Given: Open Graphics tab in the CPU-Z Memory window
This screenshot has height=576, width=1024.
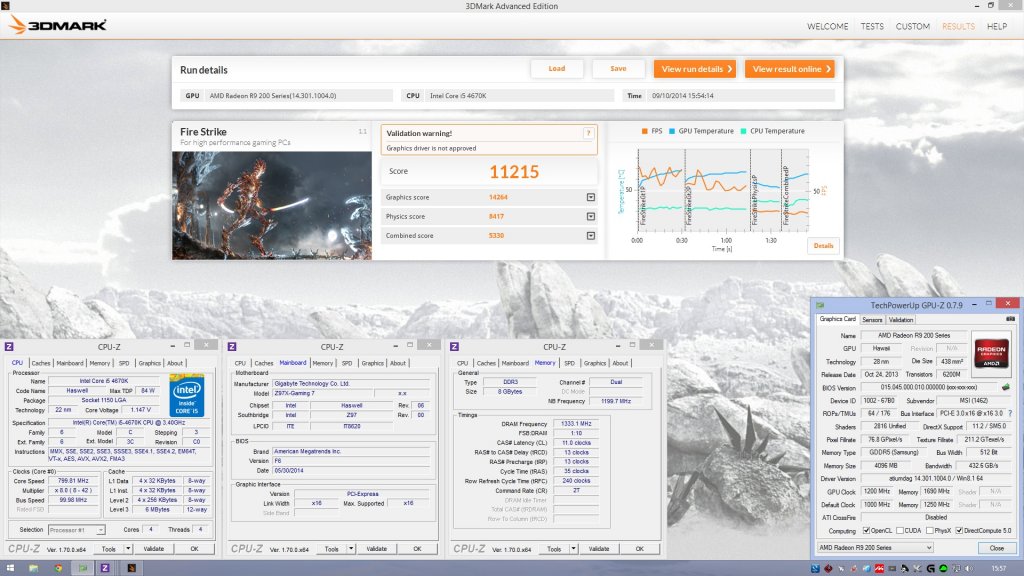Looking at the screenshot, I should click(594, 363).
